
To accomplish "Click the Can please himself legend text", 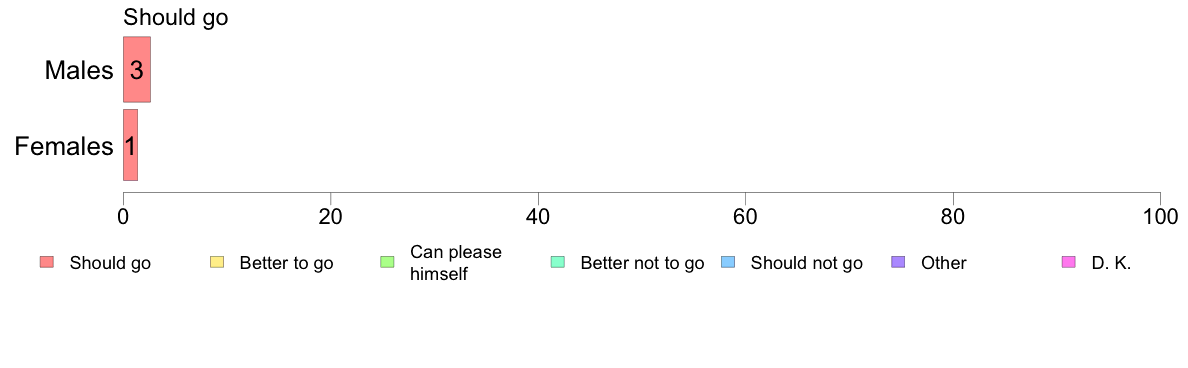I will pos(455,263).
